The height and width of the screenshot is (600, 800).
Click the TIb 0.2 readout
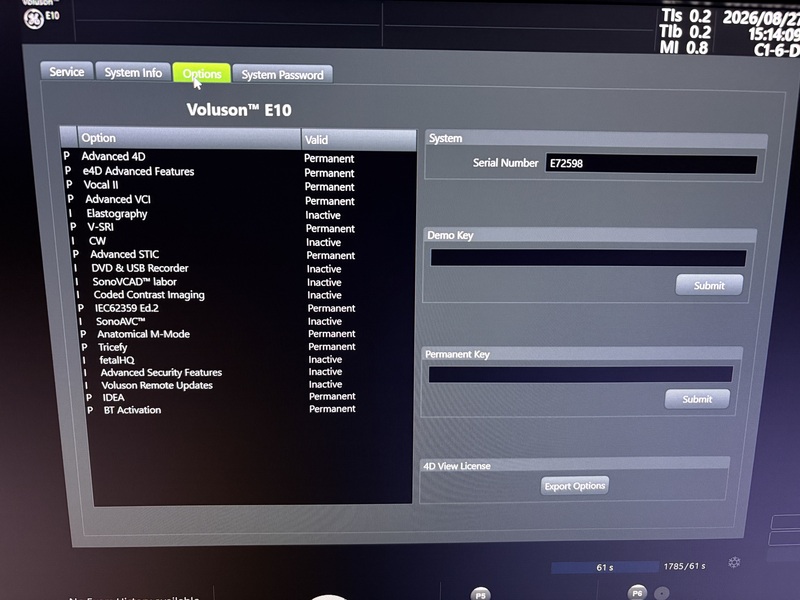pos(685,32)
